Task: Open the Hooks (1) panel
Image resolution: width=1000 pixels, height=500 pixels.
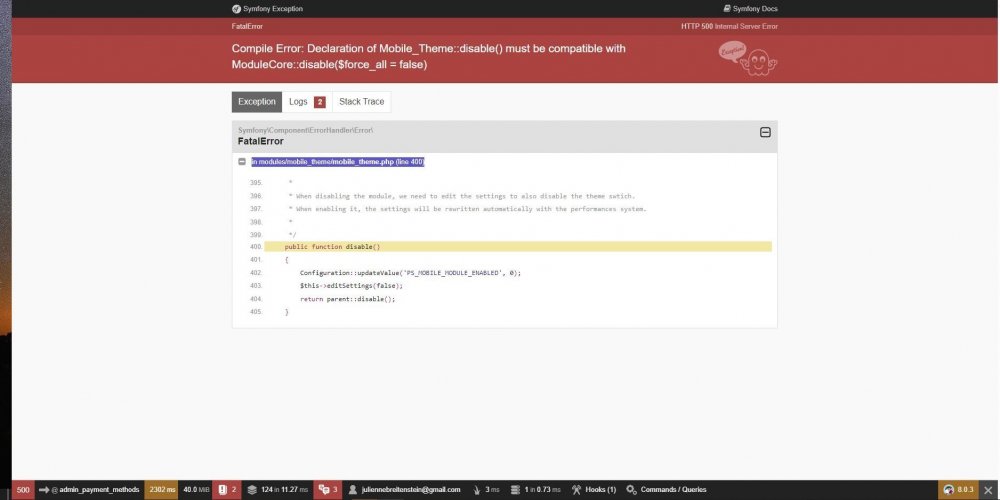Action: [x=594, y=490]
